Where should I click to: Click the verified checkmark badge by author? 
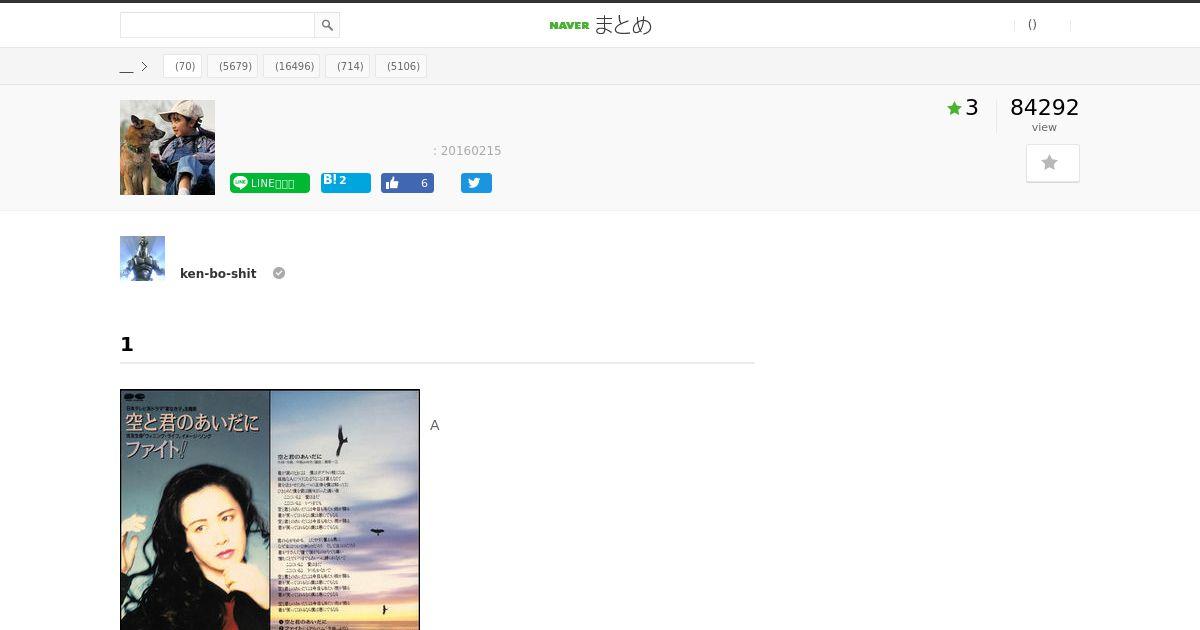pyautogui.click(x=279, y=273)
